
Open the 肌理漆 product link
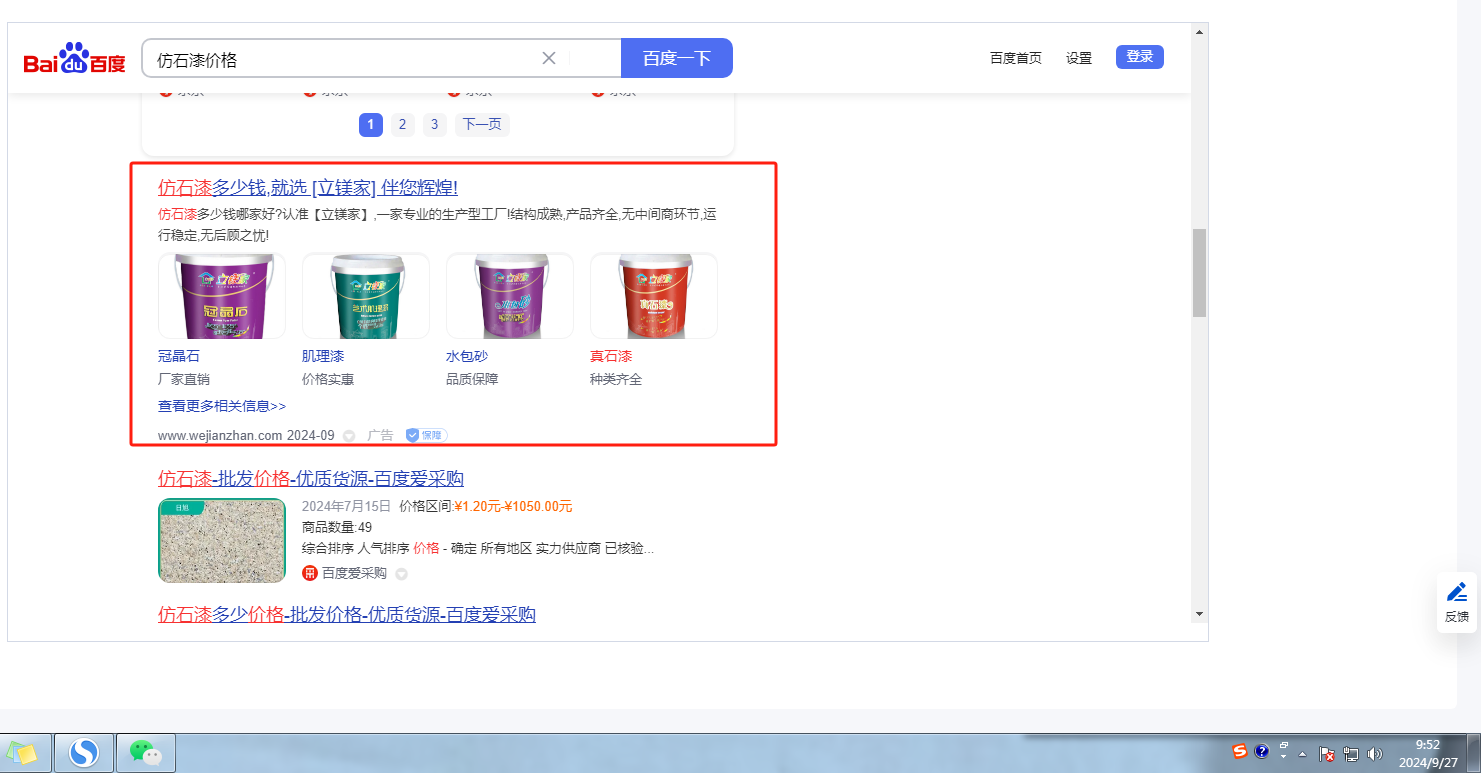point(323,356)
